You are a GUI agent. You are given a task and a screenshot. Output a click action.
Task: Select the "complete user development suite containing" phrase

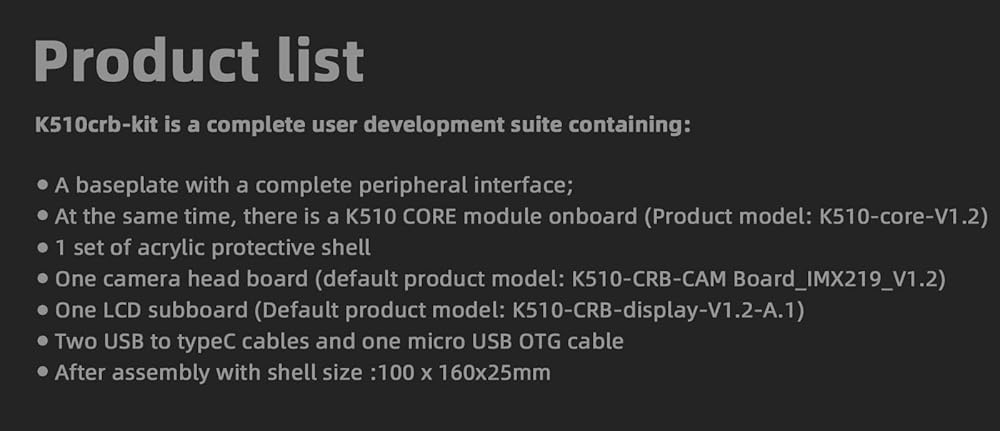tap(479, 126)
